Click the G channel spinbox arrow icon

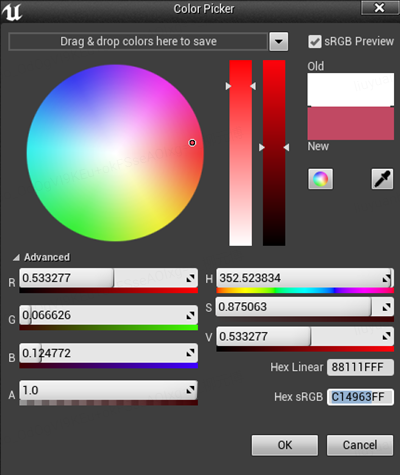(x=190, y=315)
